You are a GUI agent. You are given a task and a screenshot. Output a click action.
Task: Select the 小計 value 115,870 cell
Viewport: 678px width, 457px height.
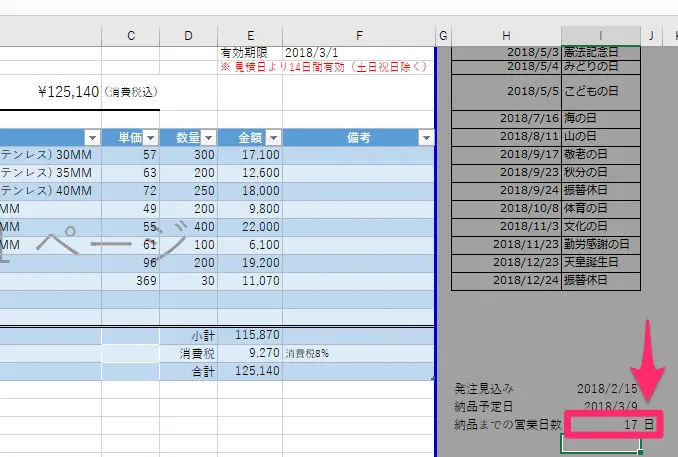[x=249, y=335]
